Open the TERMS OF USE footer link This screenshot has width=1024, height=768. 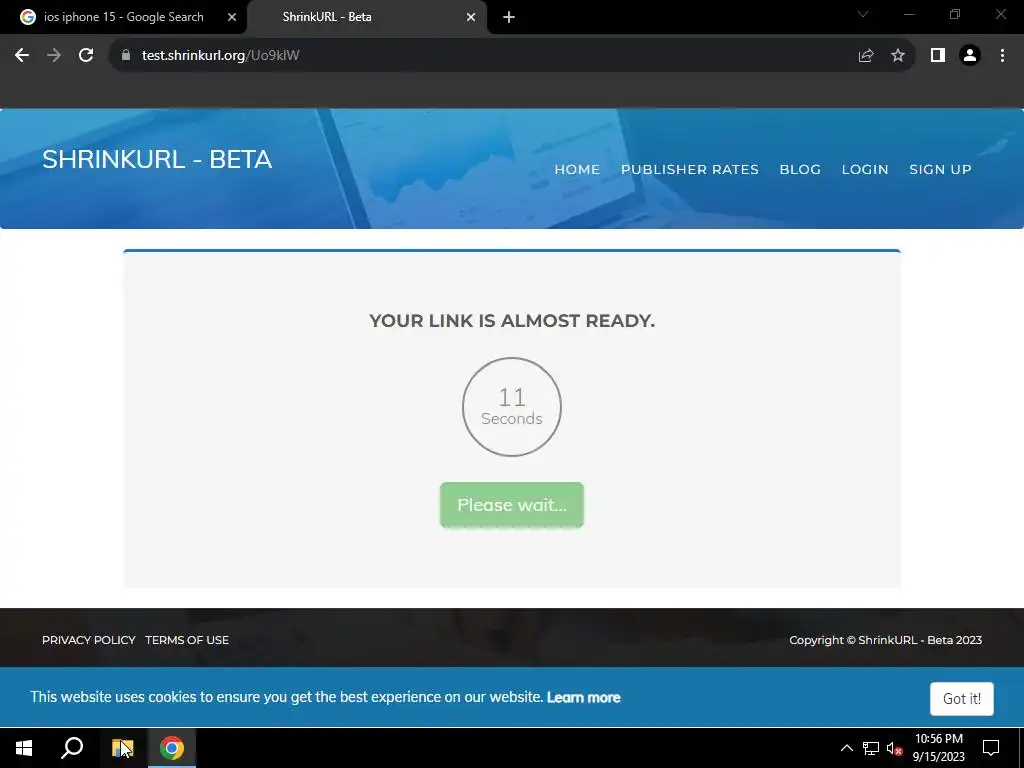click(187, 640)
